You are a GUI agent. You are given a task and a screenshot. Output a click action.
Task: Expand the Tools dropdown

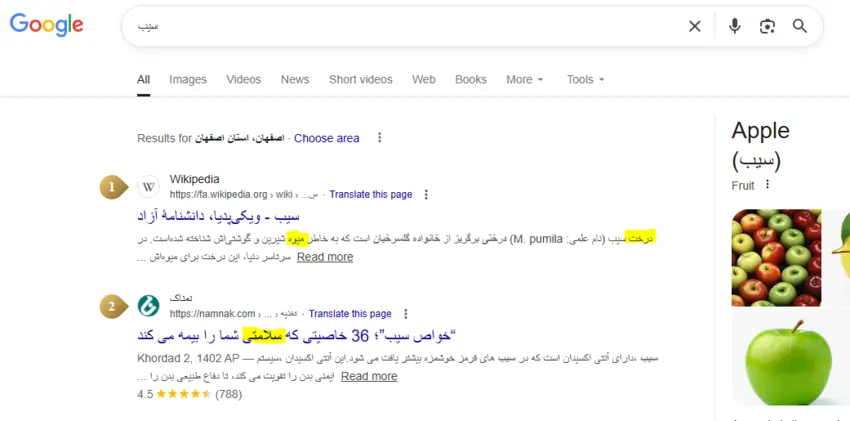point(585,80)
